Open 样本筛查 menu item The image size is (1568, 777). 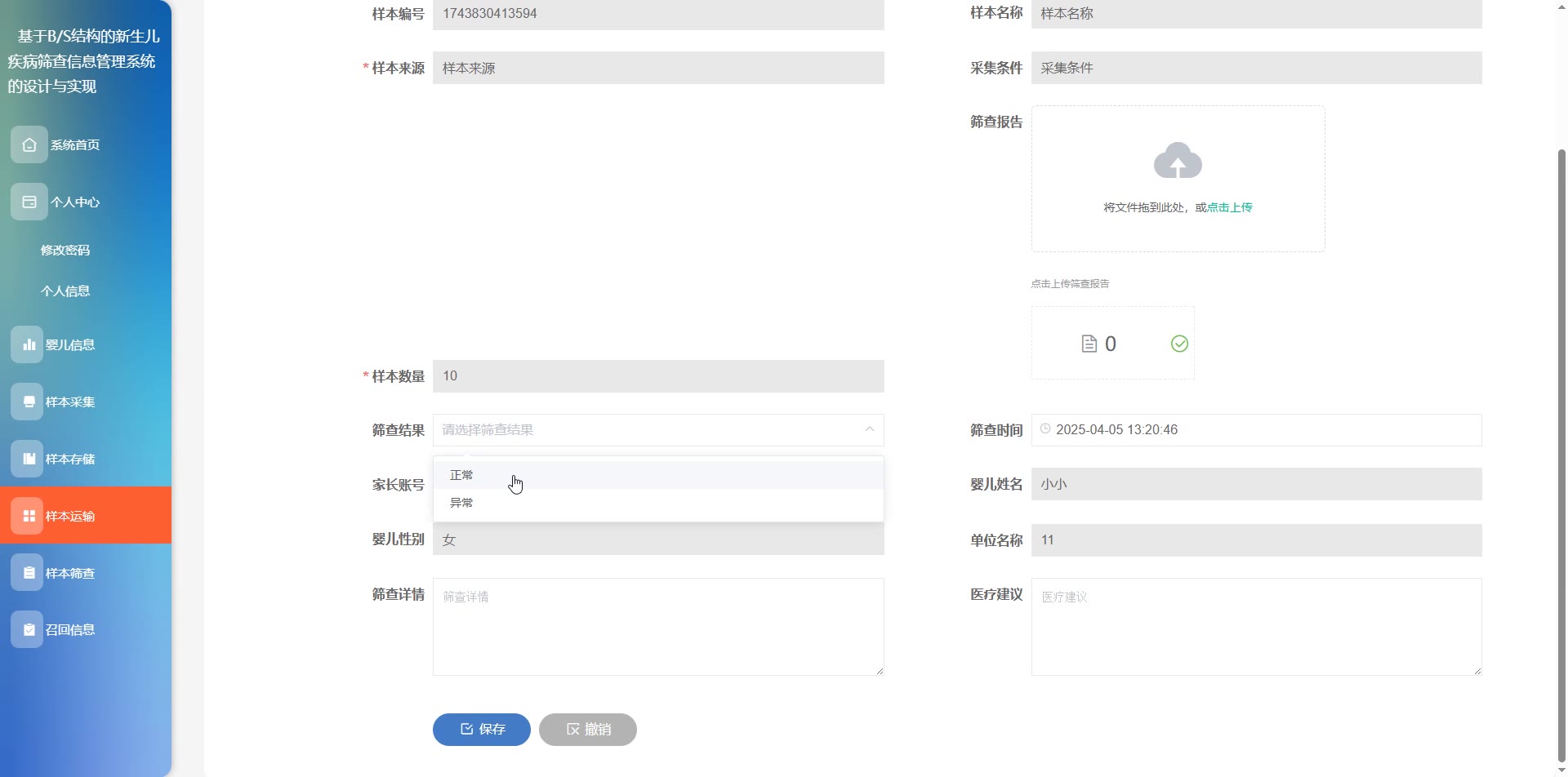click(86, 573)
